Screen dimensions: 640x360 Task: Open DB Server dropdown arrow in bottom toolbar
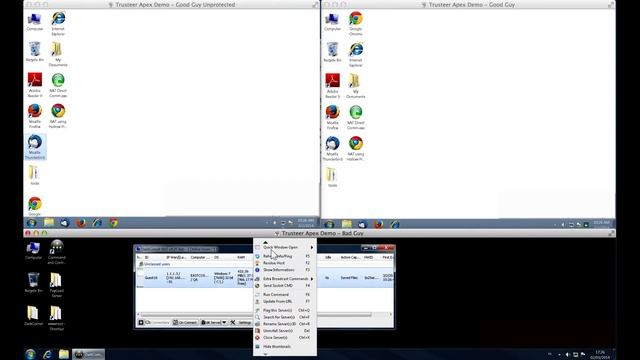pyautogui.click(x=224, y=322)
